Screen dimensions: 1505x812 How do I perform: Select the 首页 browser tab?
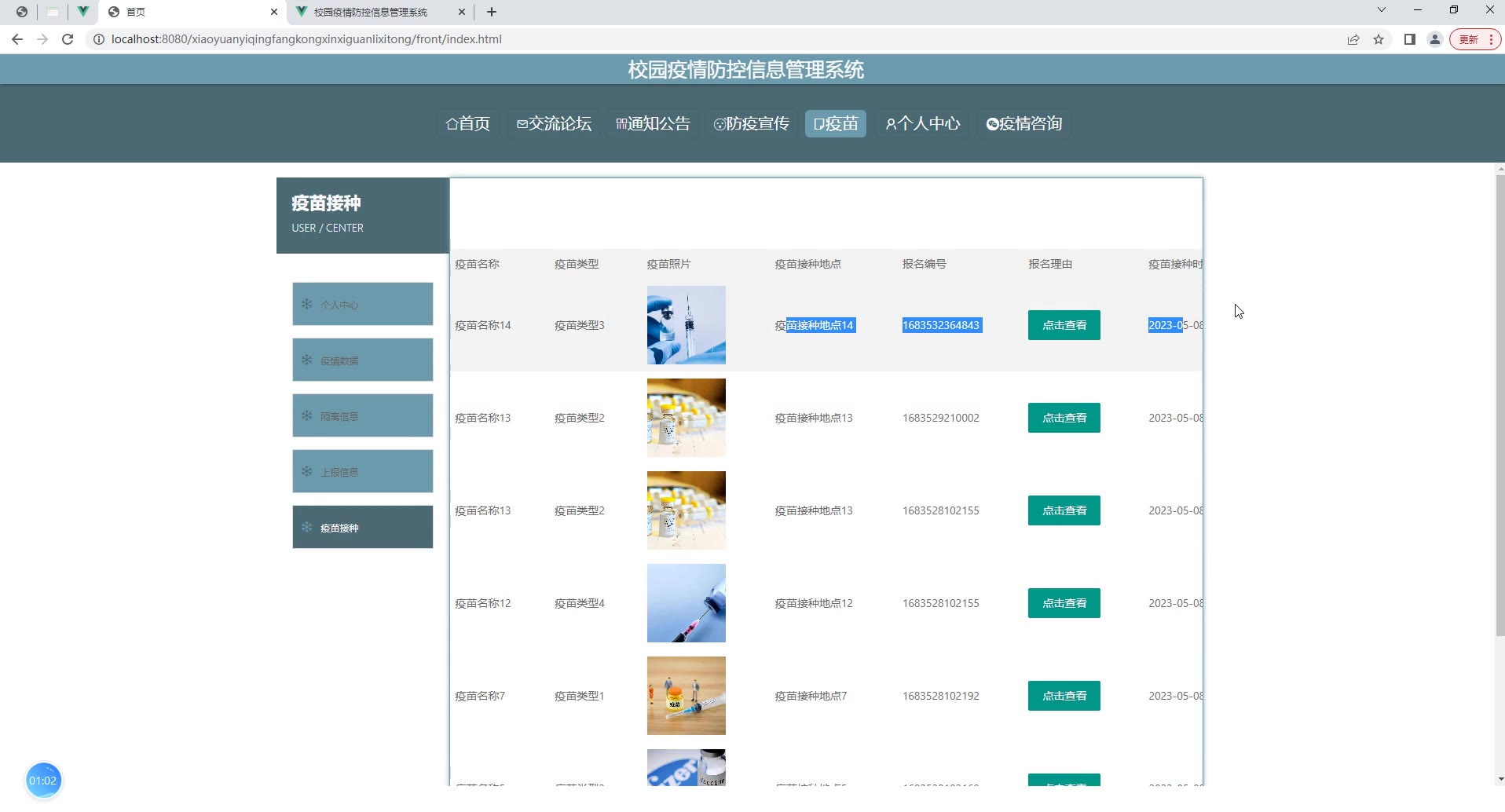(x=192, y=12)
